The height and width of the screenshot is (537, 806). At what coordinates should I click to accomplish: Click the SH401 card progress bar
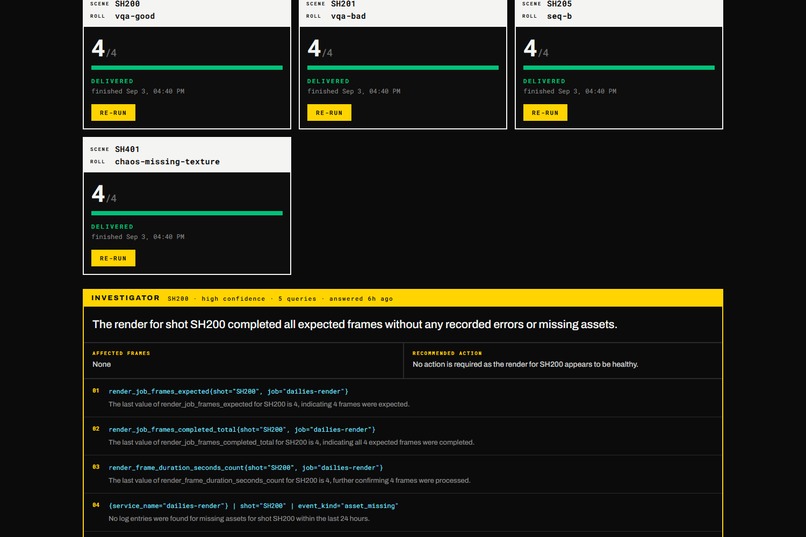(x=187, y=213)
